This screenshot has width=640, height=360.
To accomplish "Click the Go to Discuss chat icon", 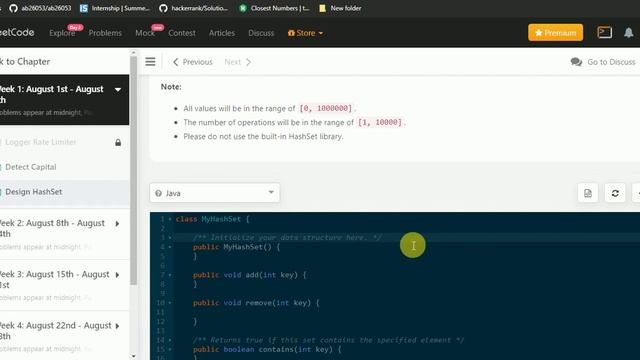I will (576, 62).
